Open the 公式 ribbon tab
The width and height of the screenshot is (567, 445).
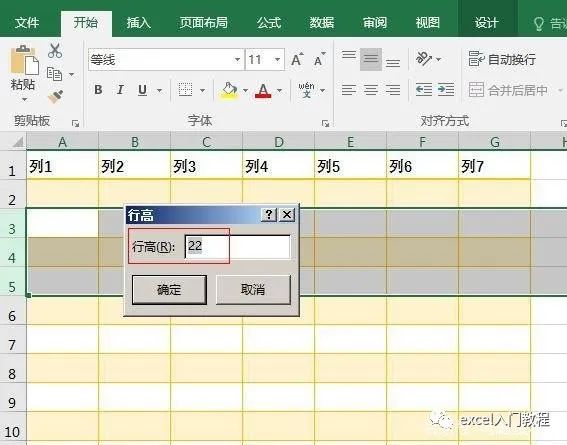[x=269, y=23]
